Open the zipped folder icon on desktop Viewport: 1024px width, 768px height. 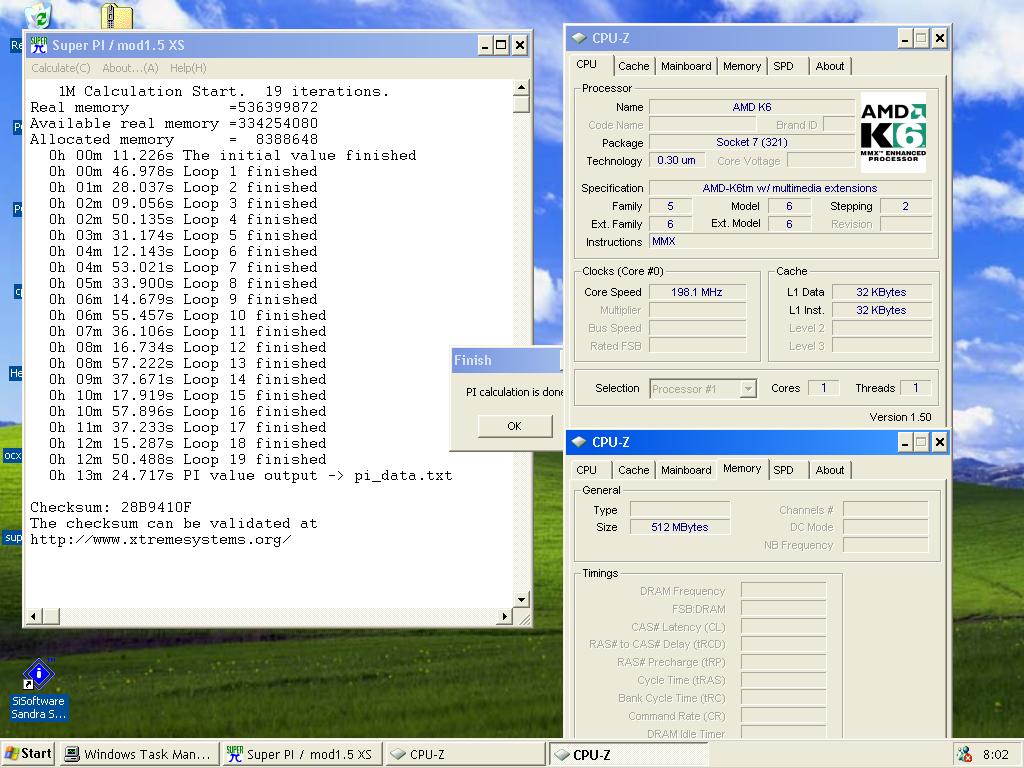[x=117, y=14]
